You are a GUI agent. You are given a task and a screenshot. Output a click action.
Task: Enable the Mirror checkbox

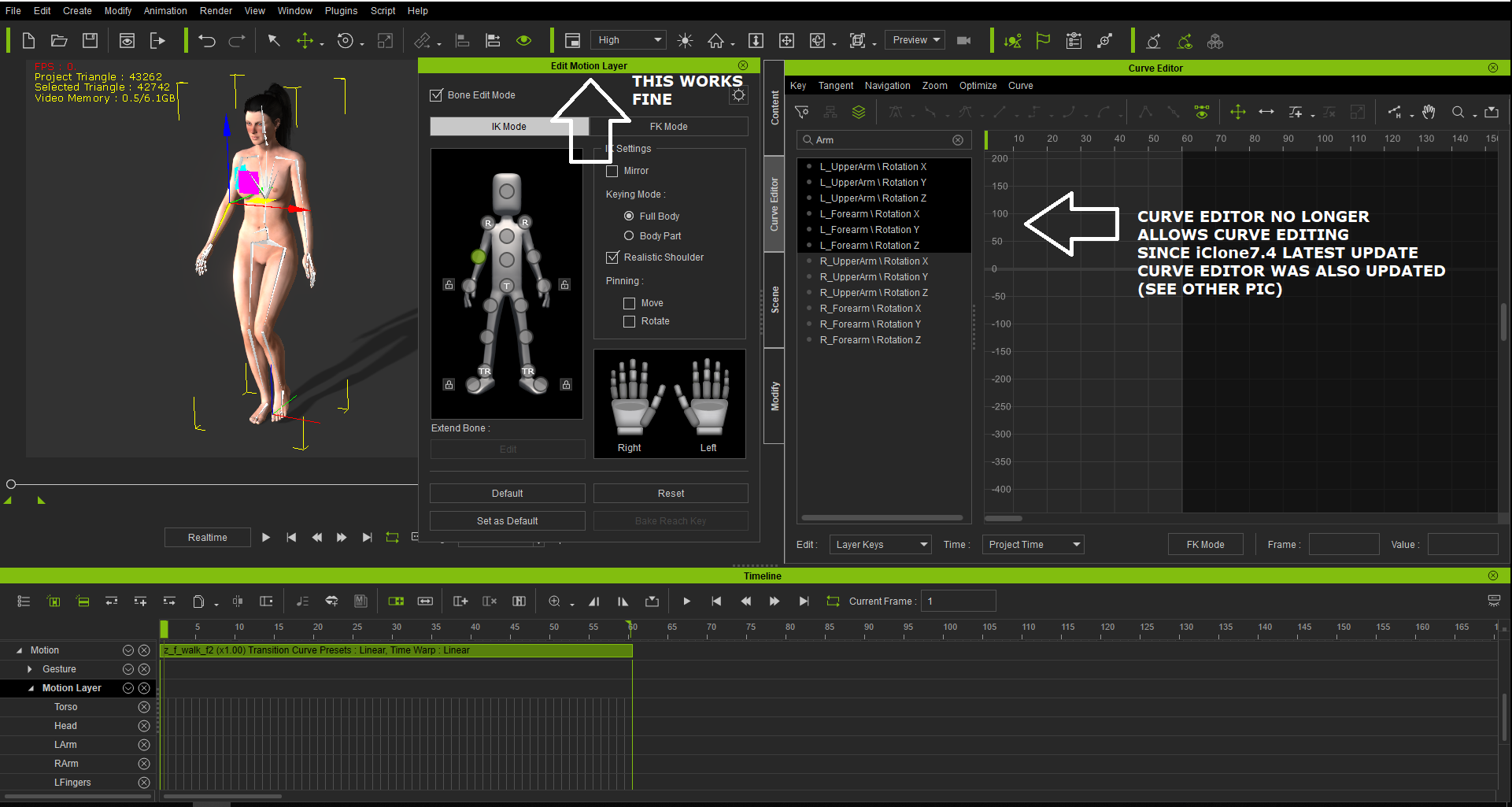pyautogui.click(x=612, y=171)
